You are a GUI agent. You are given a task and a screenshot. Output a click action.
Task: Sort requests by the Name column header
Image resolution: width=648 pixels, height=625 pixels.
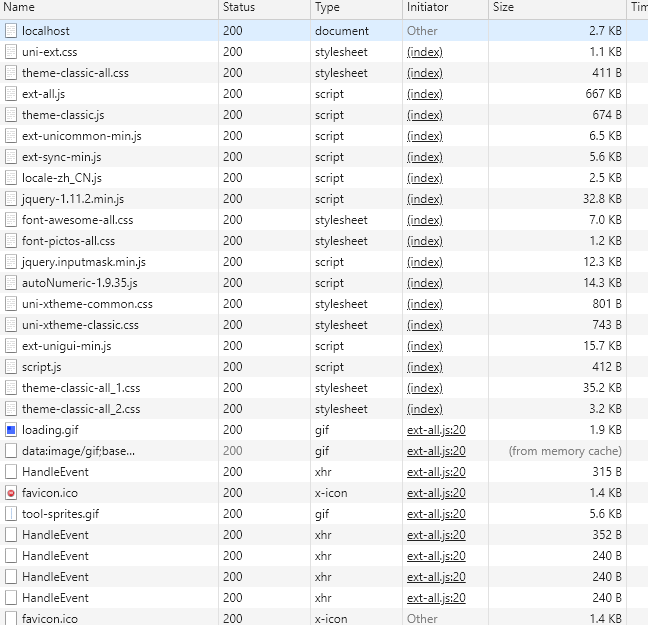pos(108,8)
